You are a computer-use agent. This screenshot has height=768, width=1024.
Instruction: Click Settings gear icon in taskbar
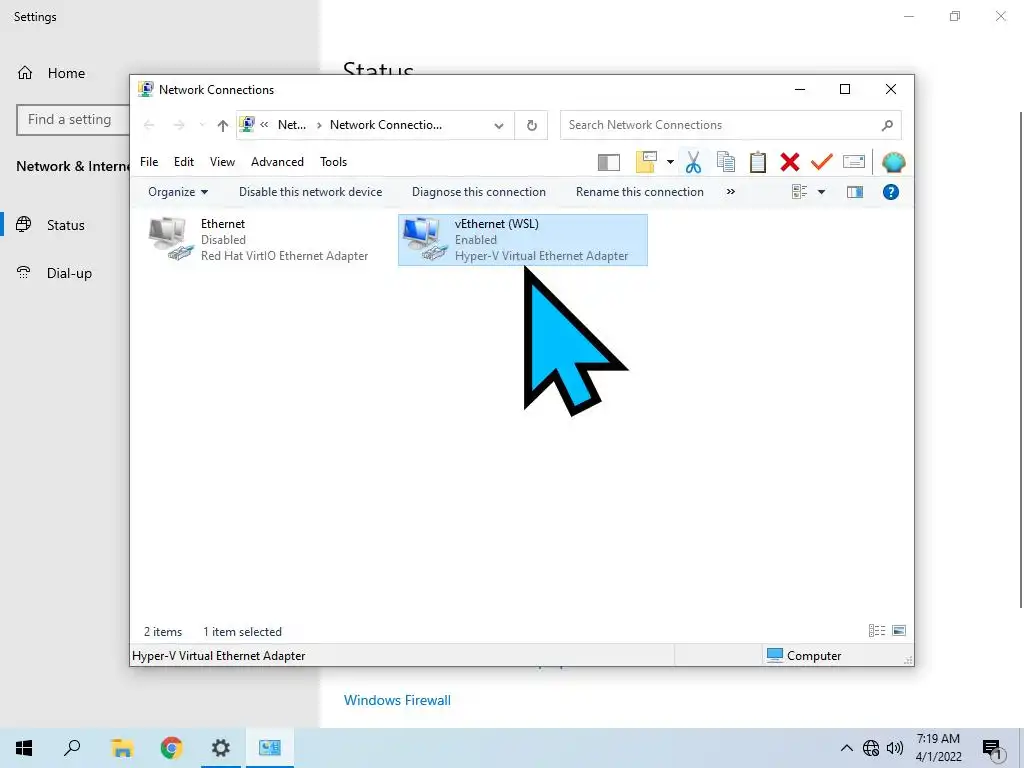pos(221,748)
